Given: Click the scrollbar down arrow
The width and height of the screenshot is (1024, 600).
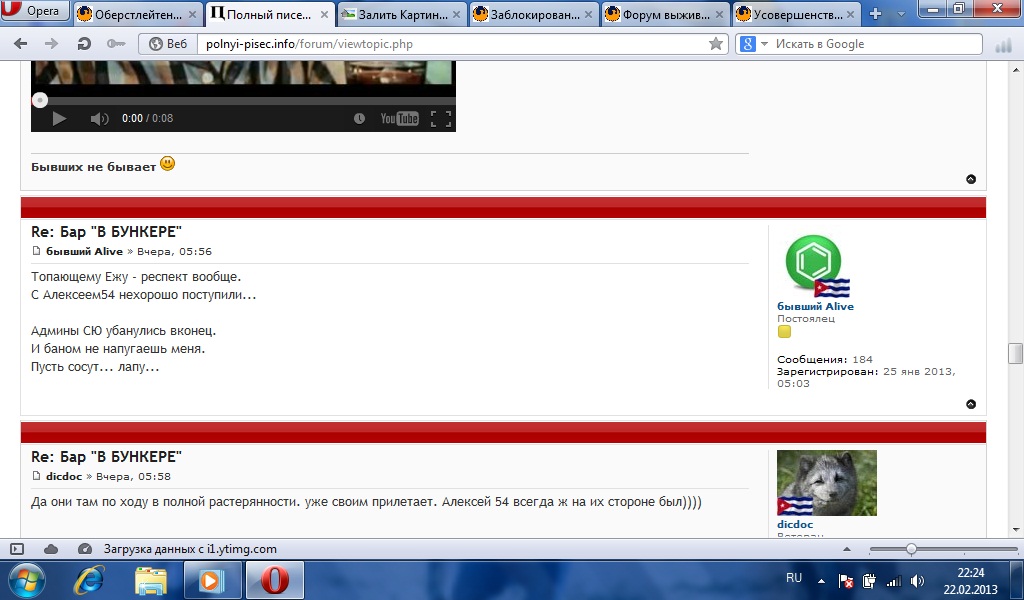Looking at the screenshot, I should 1016,529.
